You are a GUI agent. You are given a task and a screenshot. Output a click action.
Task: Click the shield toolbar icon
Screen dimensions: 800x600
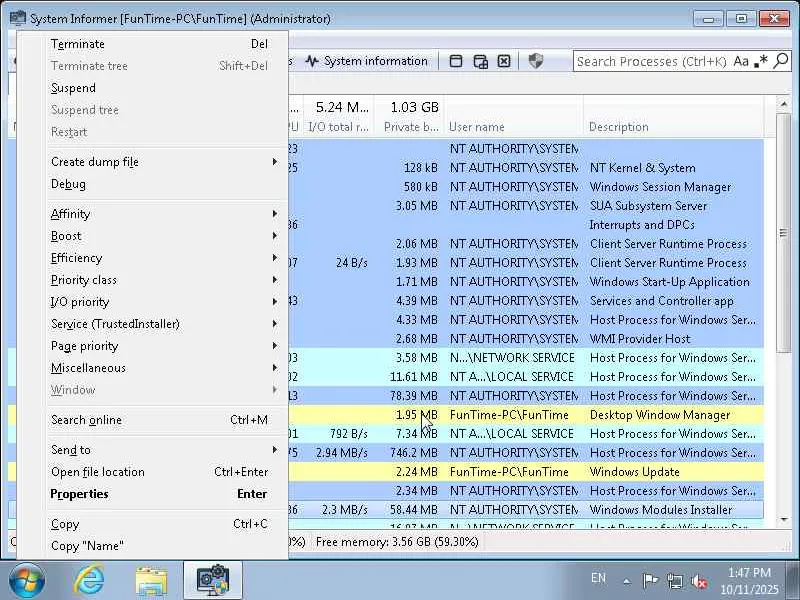535,61
